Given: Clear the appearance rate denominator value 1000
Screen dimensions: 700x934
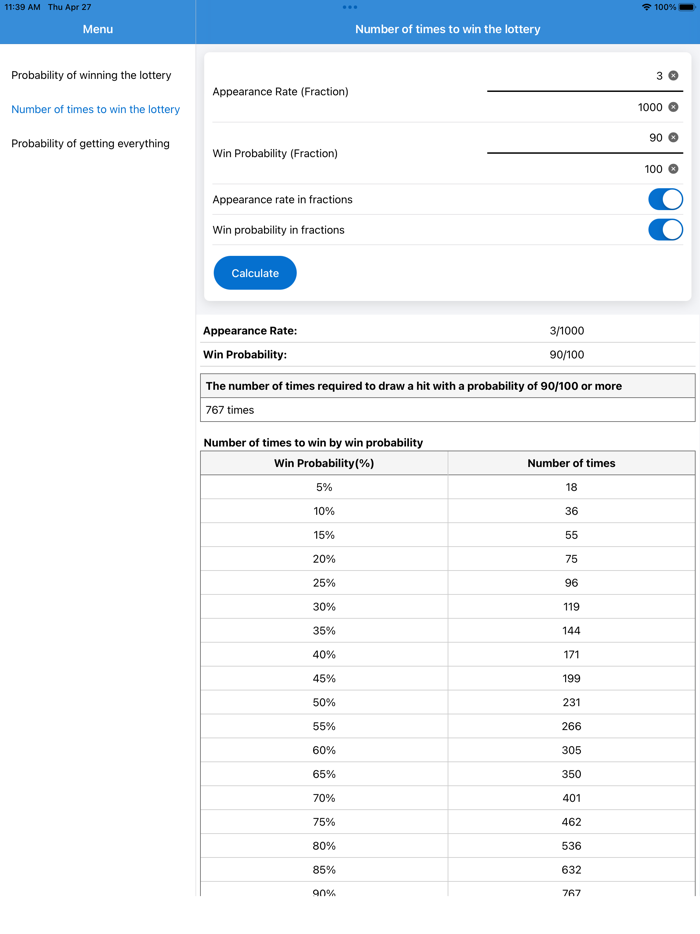Looking at the screenshot, I should pos(672,107).
